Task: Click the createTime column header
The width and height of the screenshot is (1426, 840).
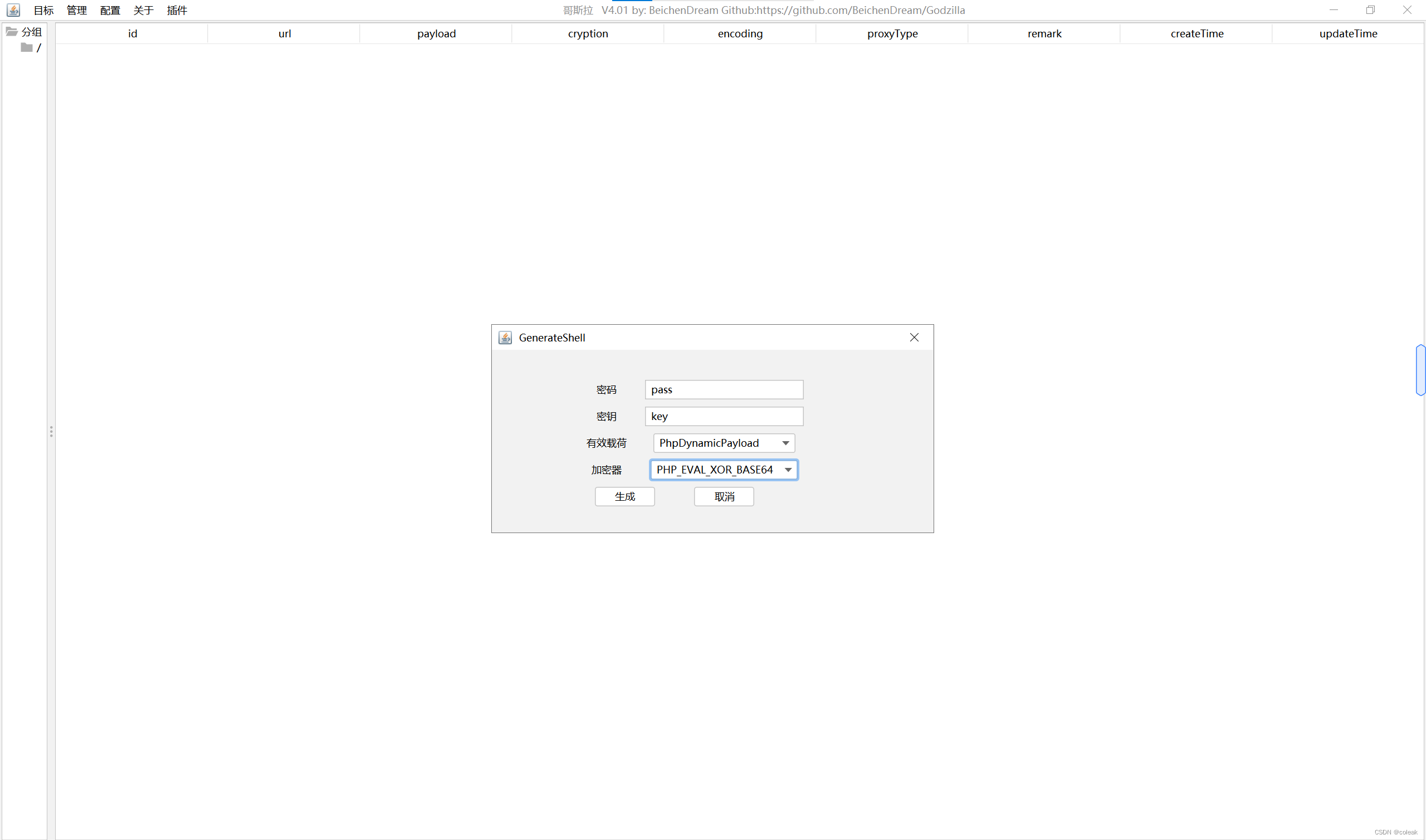Action: (1197, 33)
